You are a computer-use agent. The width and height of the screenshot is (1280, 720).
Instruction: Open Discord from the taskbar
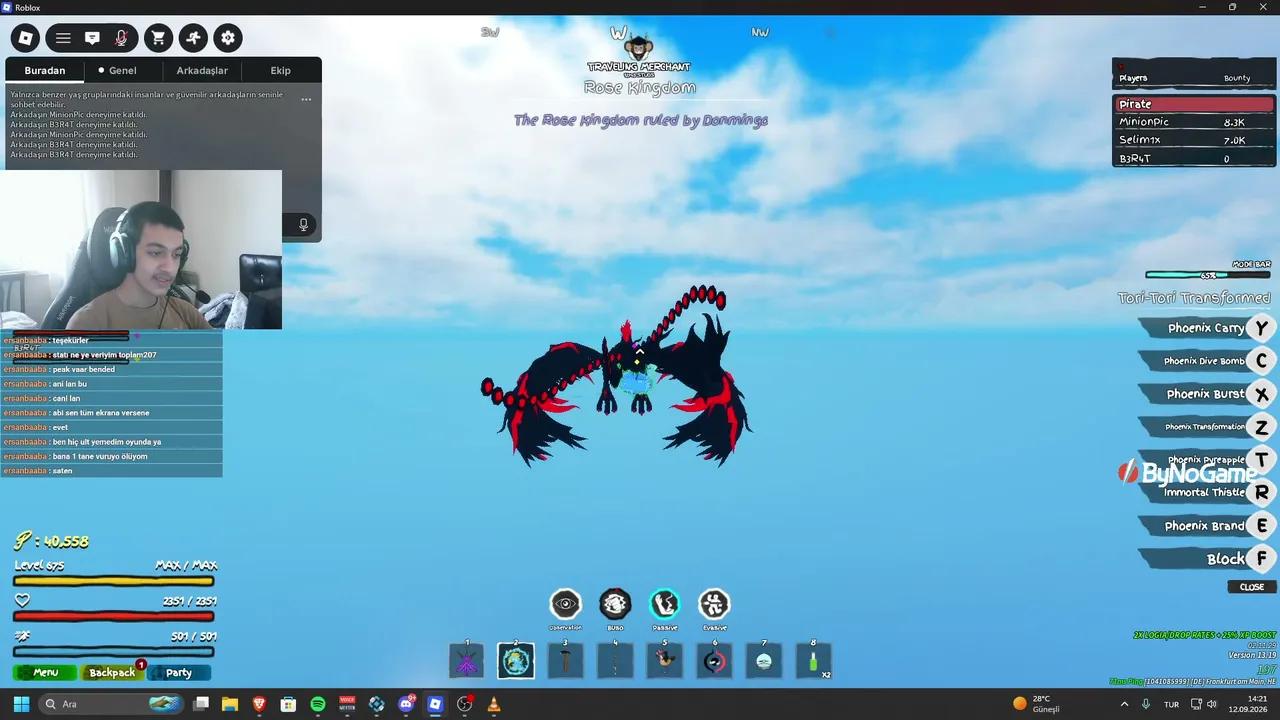[x=406, y=704]
